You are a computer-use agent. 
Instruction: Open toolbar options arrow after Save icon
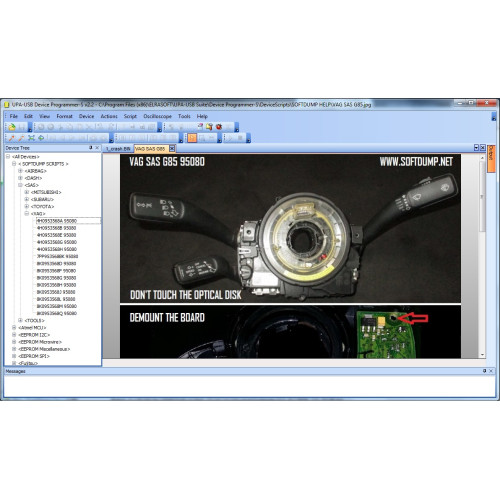(x=30, y=127)
